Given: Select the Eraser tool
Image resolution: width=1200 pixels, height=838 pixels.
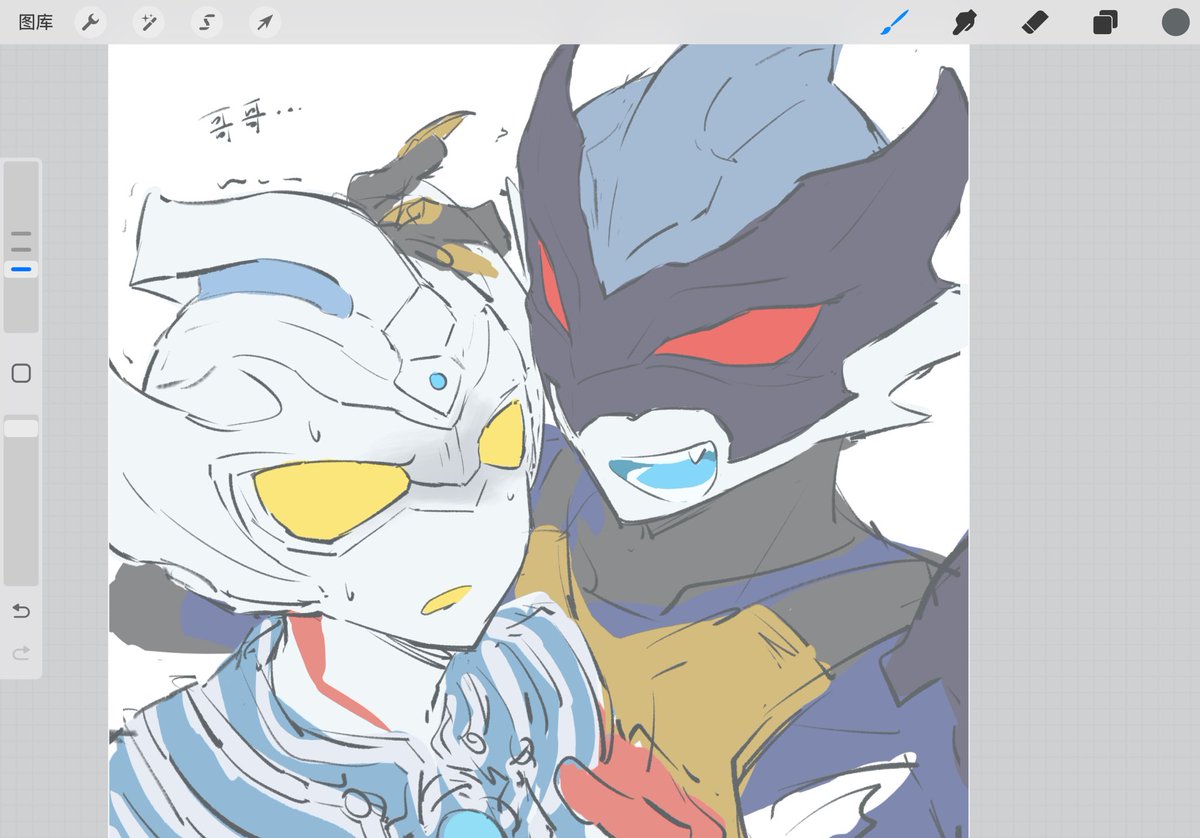Looking at the screenshot, I should pos(1034,22).
